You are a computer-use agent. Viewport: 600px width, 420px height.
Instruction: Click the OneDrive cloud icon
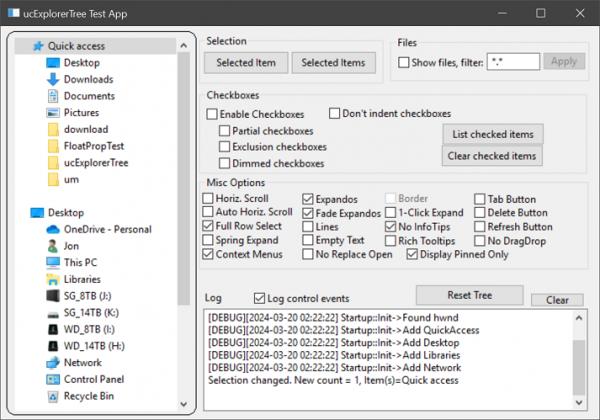(x=53, y=230)
